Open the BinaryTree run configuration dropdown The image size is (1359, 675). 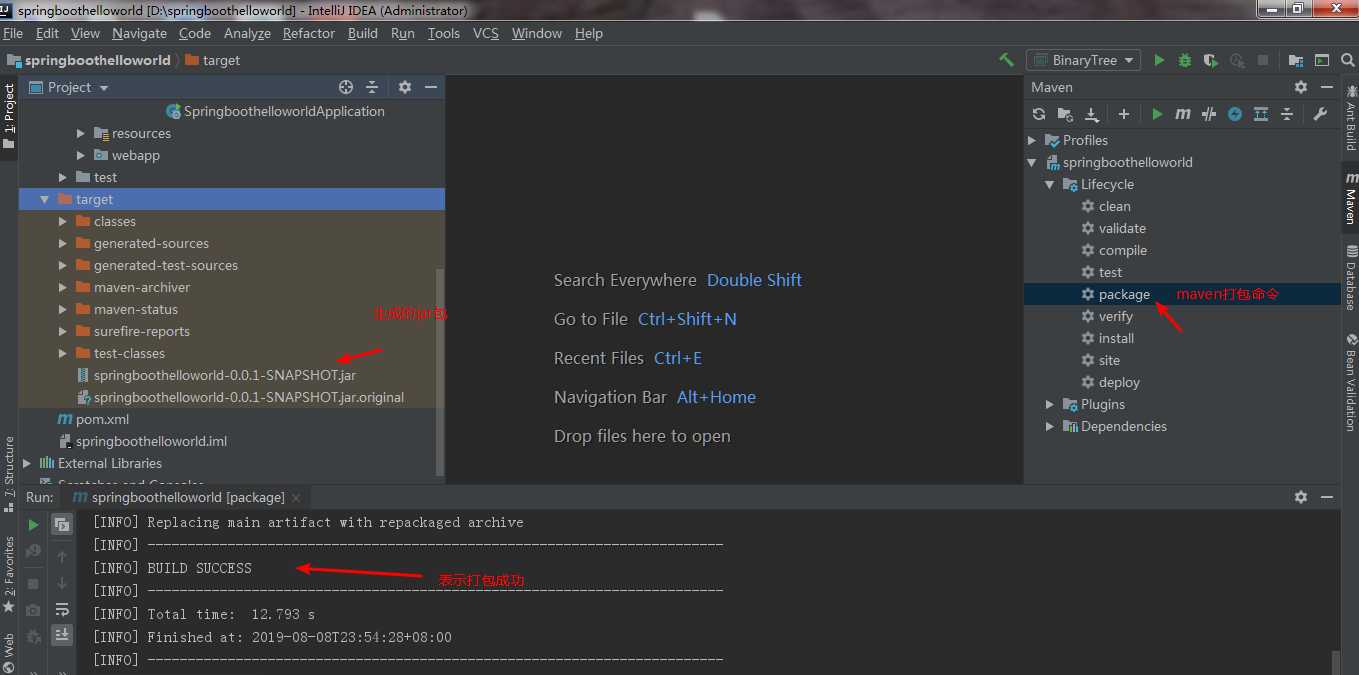tap(1083, 60)
